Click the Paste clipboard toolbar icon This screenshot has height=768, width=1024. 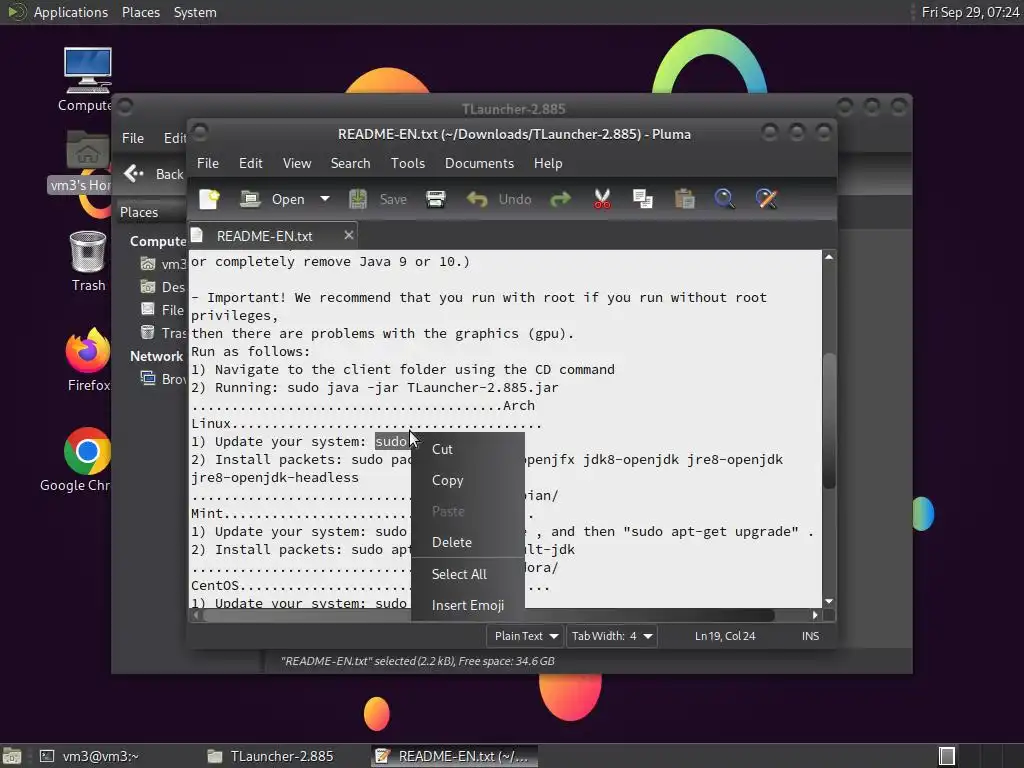pyautogui.click(x=684, y=199)
